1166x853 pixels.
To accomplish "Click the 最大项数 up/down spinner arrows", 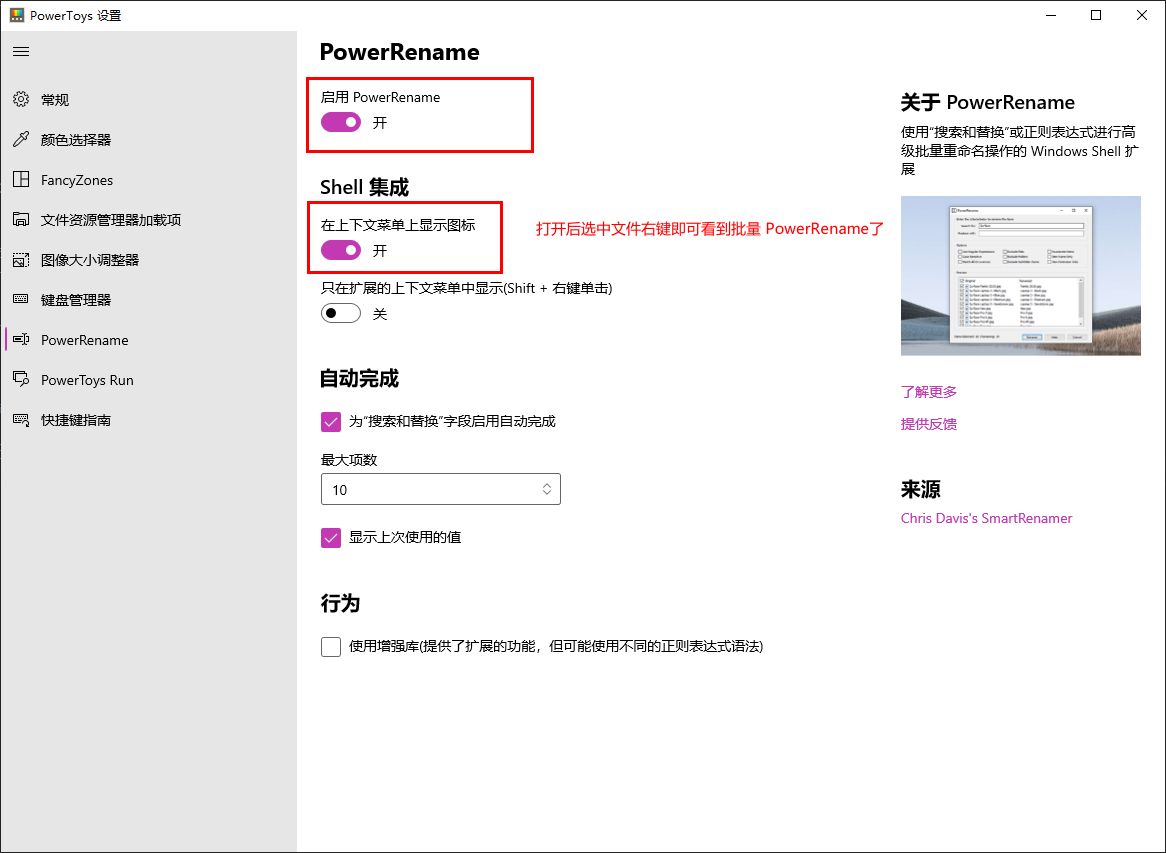I will pos(547,489).
